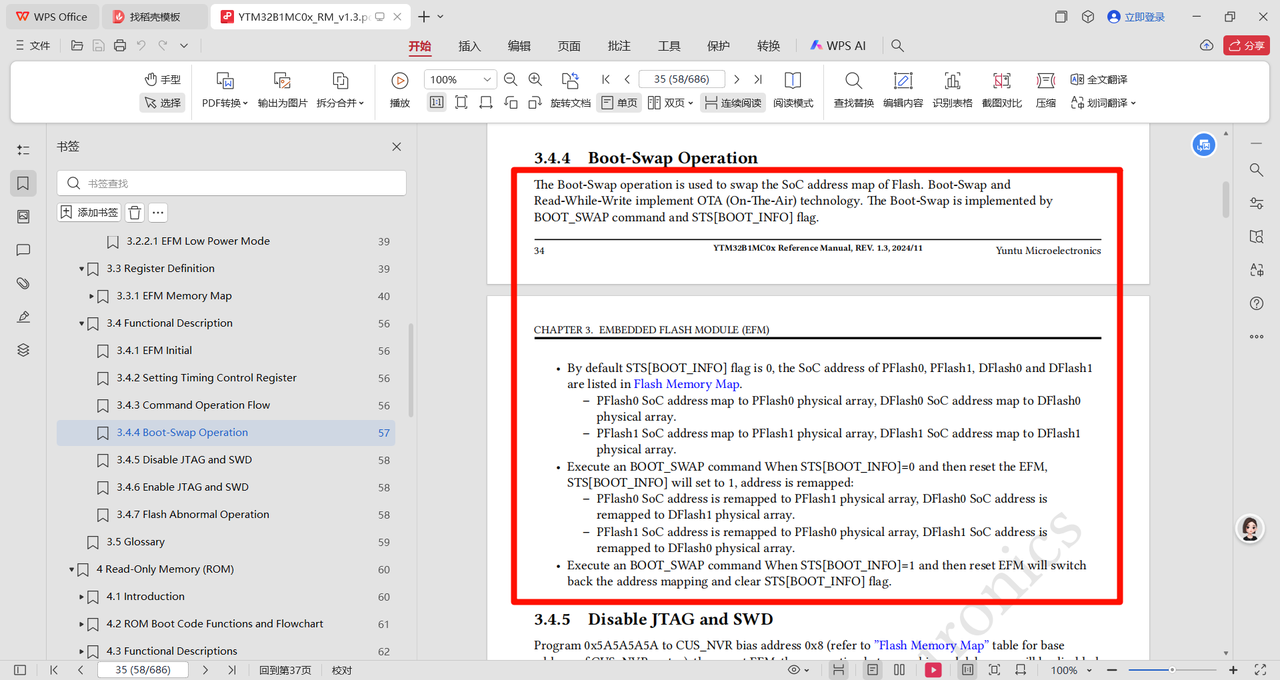Viewport: 1280px width, 680px height.
Task: Expand the 4.1 Introduction bookmark
Action: point(82,597)
